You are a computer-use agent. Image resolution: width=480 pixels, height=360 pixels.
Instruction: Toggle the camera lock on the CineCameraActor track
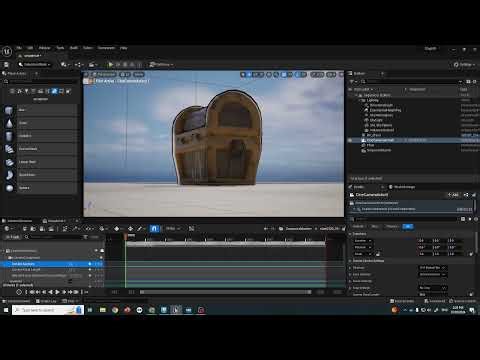(x=102, y=251)
